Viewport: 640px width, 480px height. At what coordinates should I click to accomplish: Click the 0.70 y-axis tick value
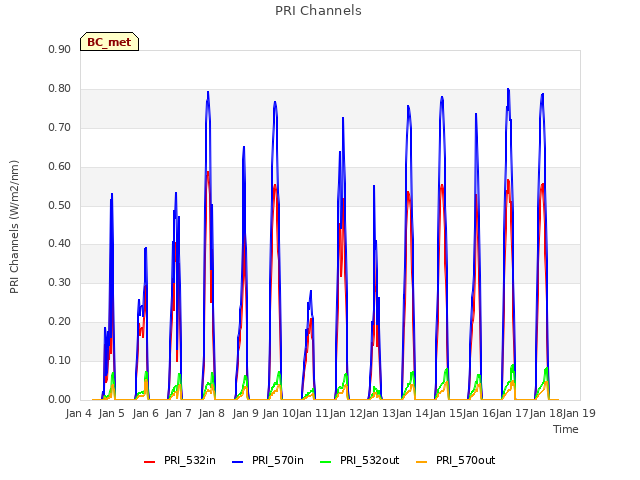pos(60,127)
